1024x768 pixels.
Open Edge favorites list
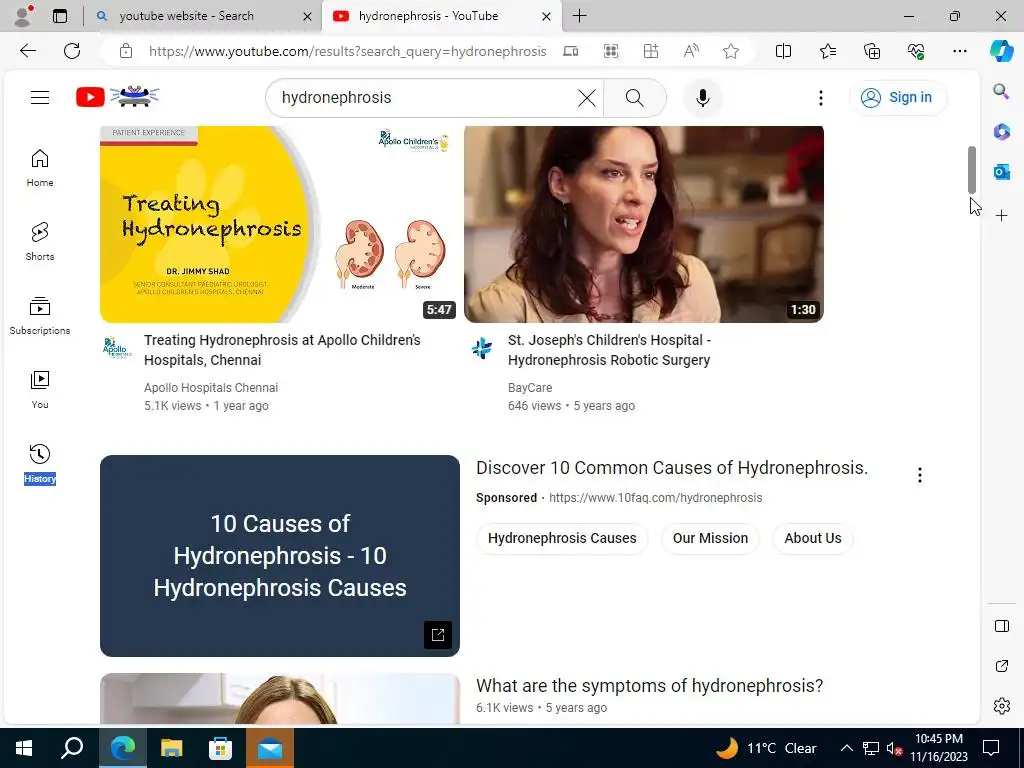827,51
